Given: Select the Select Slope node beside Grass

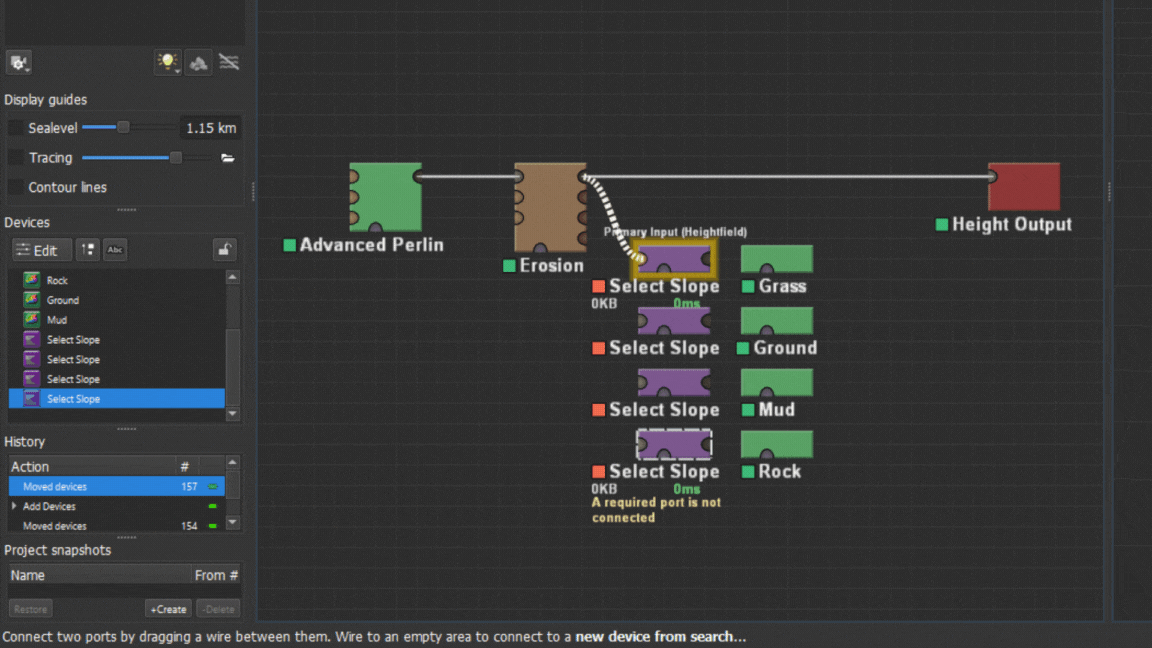Looking at the screenshot, I should [674, 259].
